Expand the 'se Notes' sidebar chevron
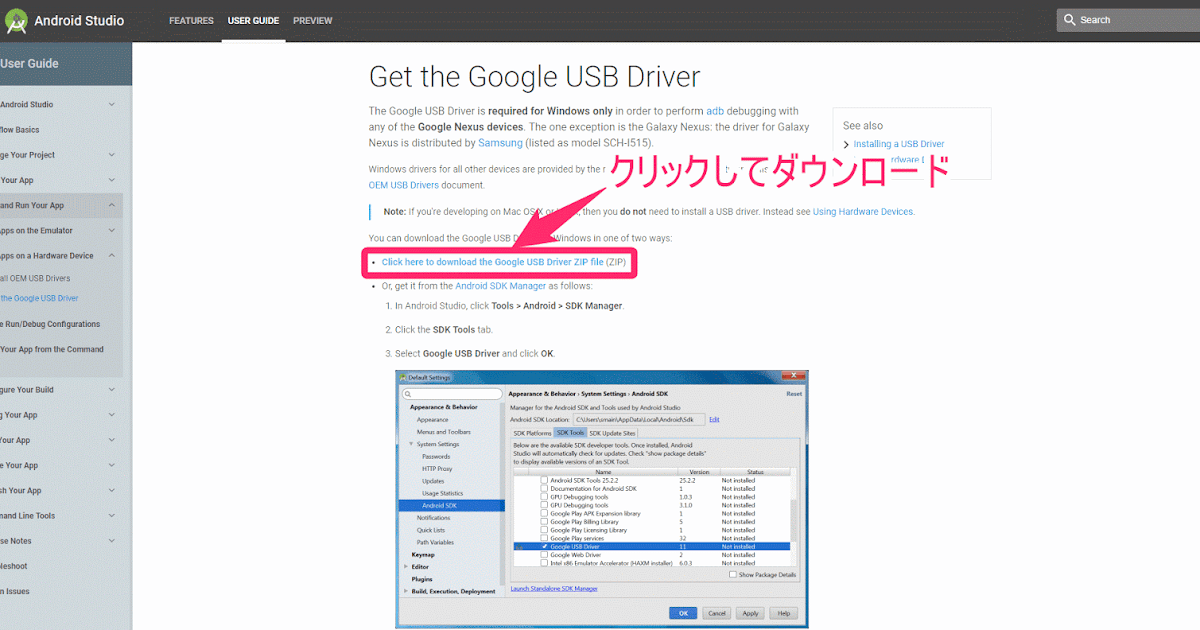The width and height of the screenshot is (1200, 630). (111, 541)
